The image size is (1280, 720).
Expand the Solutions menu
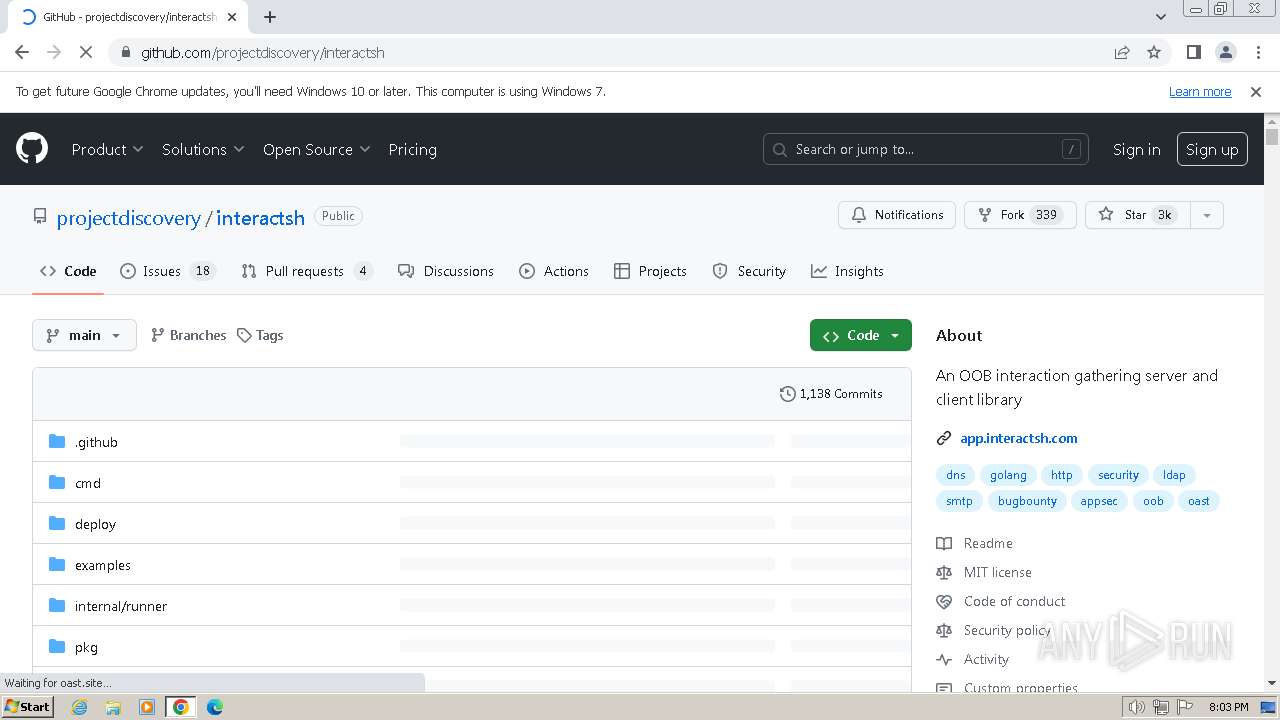click(x=203, y=149)
